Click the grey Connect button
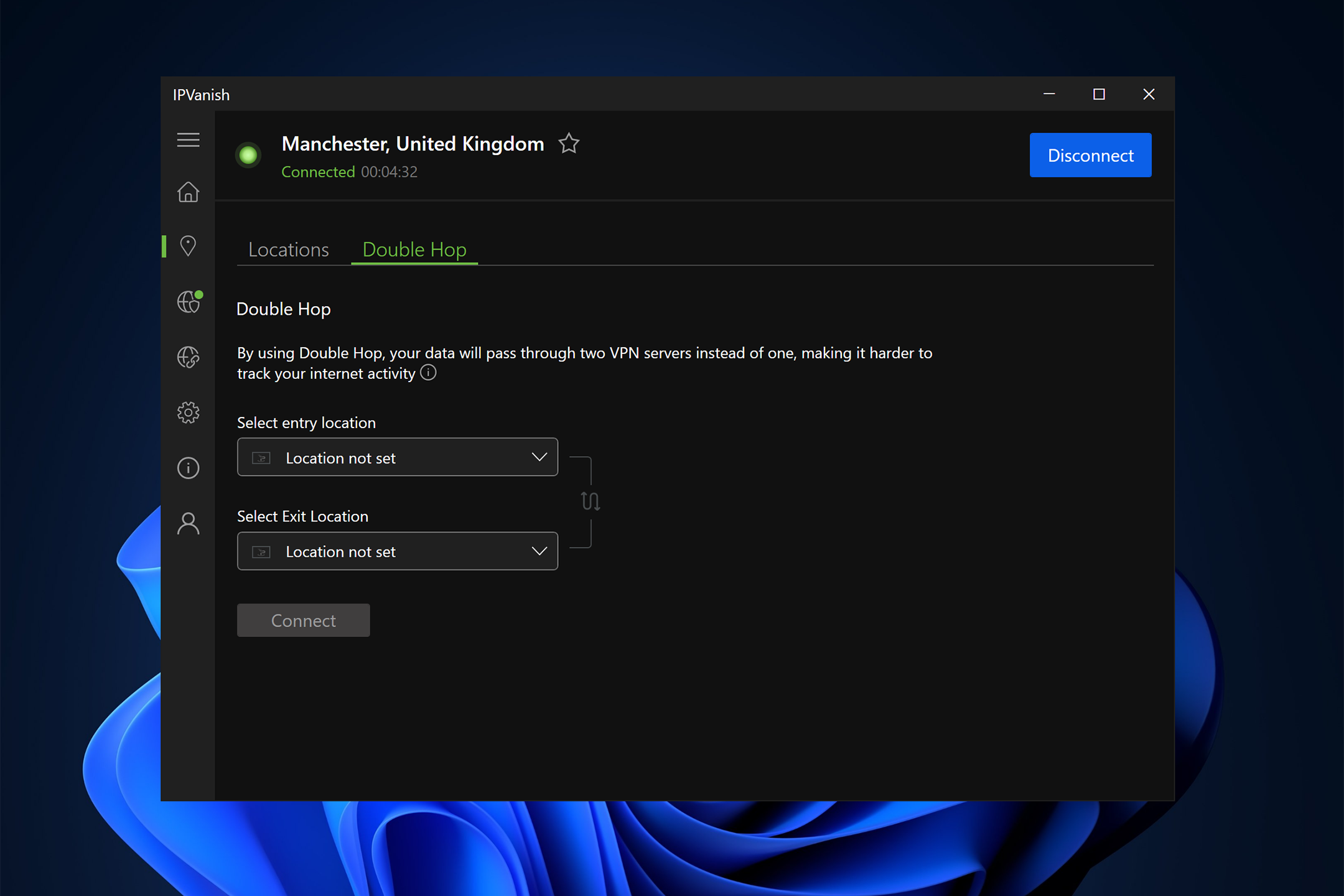Image resolution: width=1344 pixels, height=896 pixels. pyautogui.click(x=303, y=620)
